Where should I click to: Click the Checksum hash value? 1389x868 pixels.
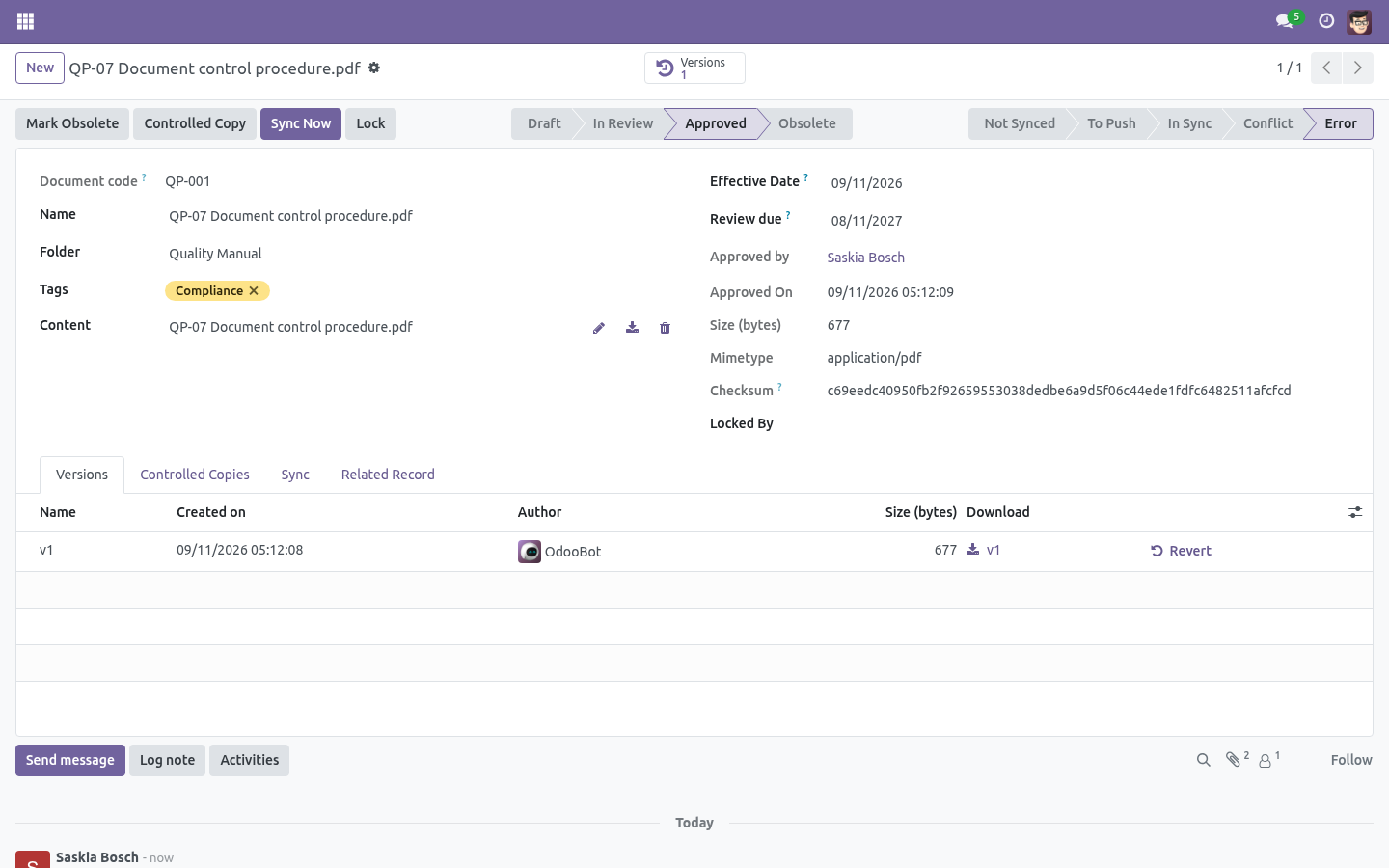[1059, 391]
